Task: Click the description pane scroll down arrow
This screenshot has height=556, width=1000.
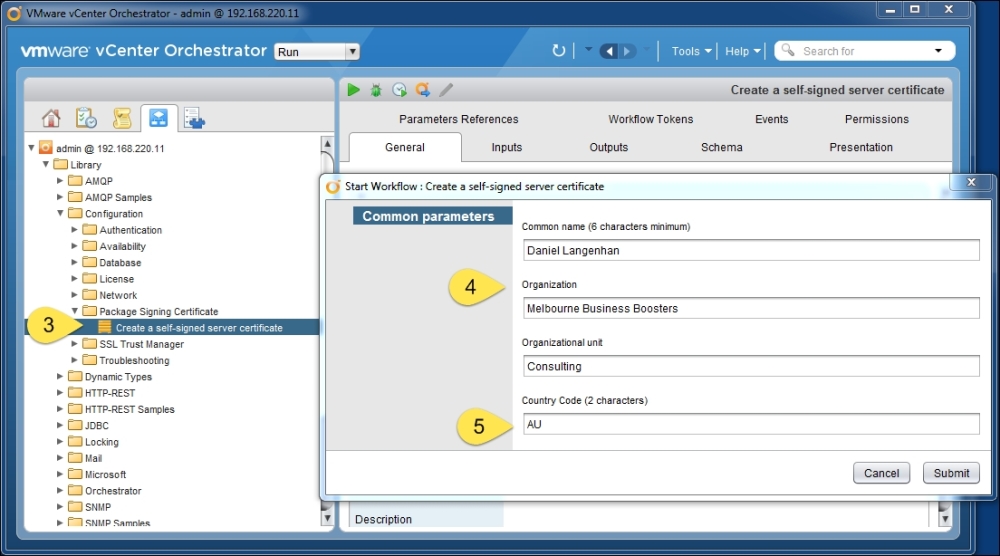Action: tap(945, 519)
